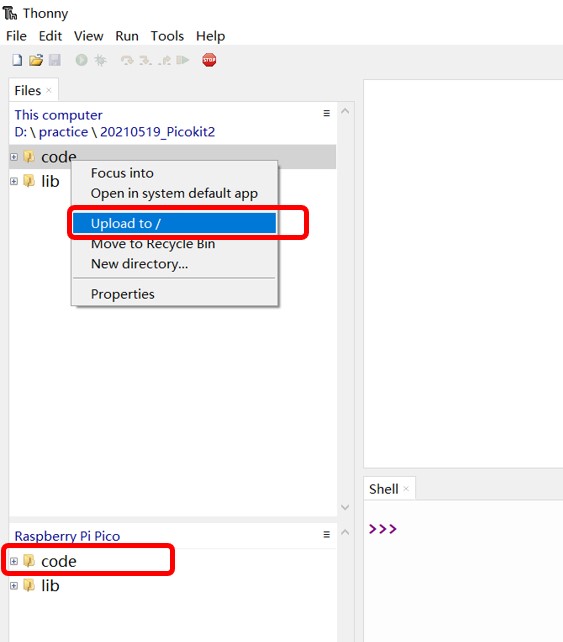Expand code folder on Raspberry Pi Pico
Image resolution: width=563 pixels, height=642 pixels.
pyautogui.click(x=14, y=561)
